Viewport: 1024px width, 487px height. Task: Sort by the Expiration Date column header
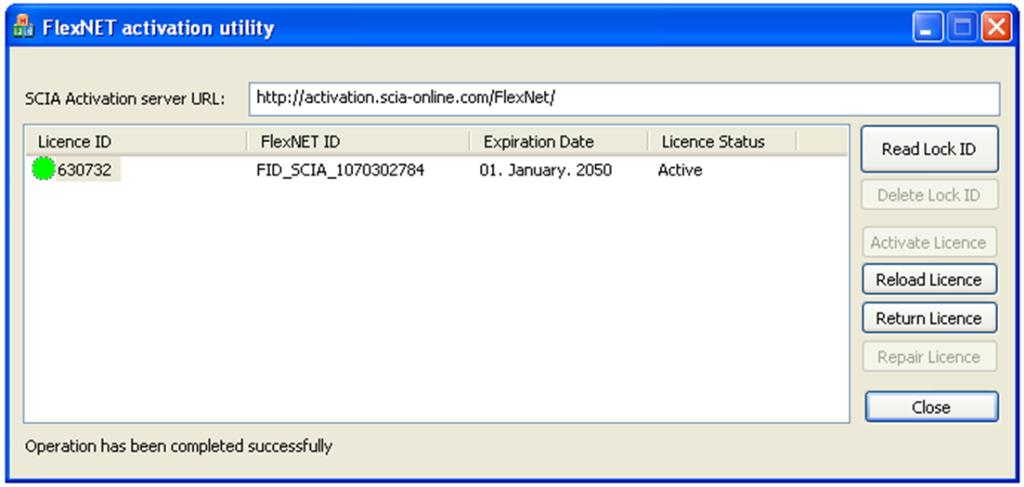(558, 142)
